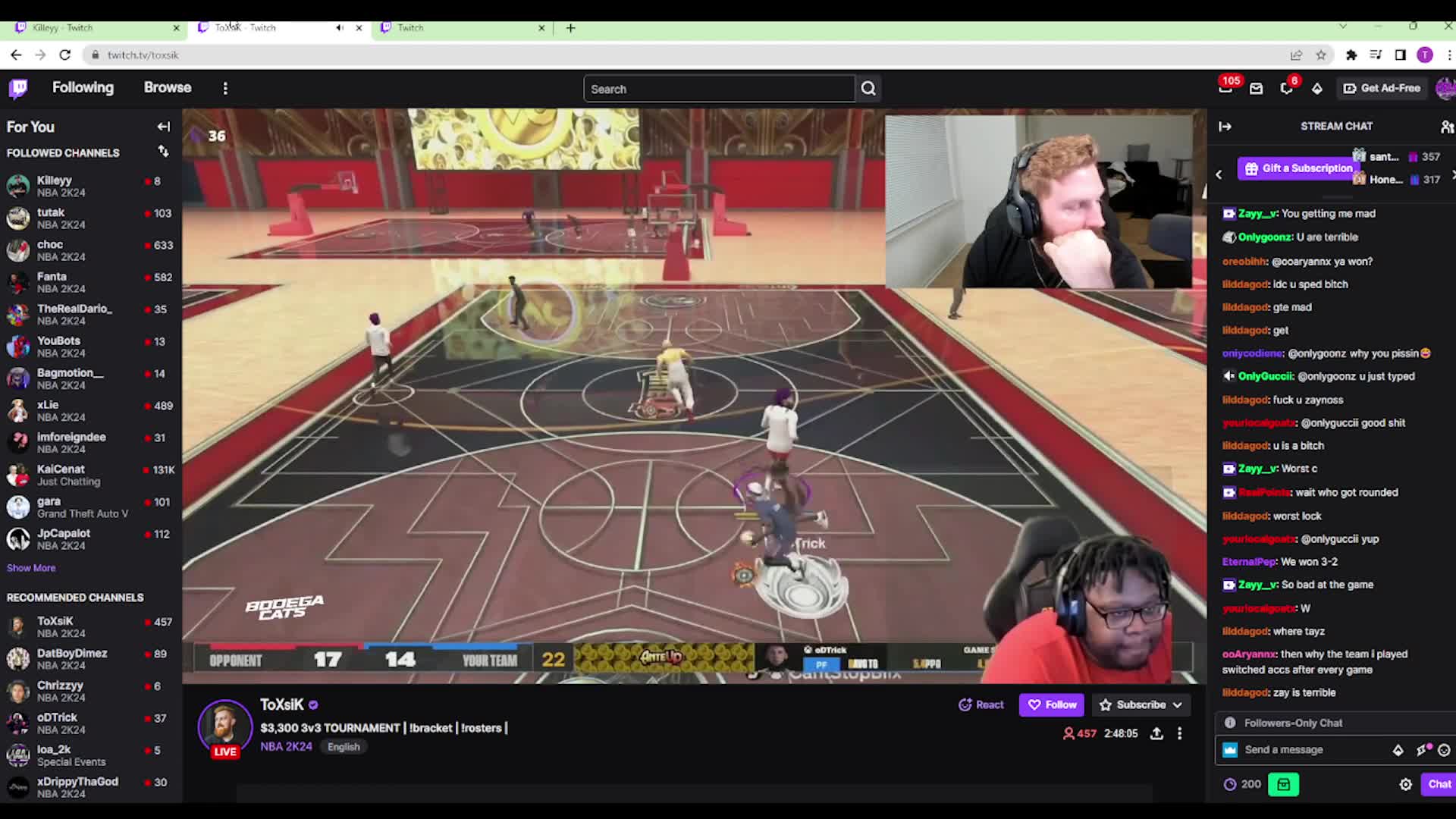Image resolution: width=1456 pixels, height=819 pixels.
Task: Click Gift a Subscription button
Action: pos(1299,168)
